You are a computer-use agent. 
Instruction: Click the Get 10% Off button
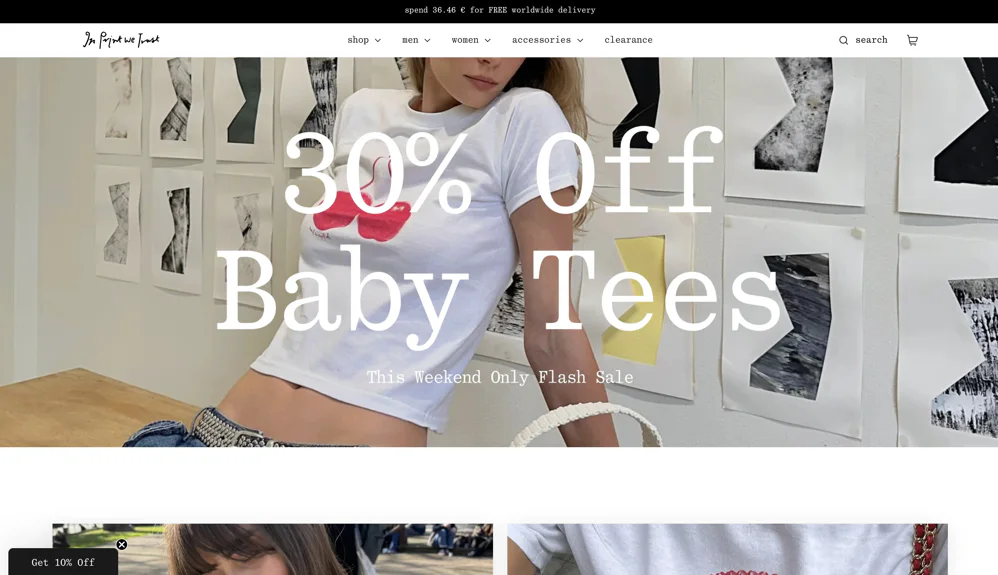coord(63,562)
